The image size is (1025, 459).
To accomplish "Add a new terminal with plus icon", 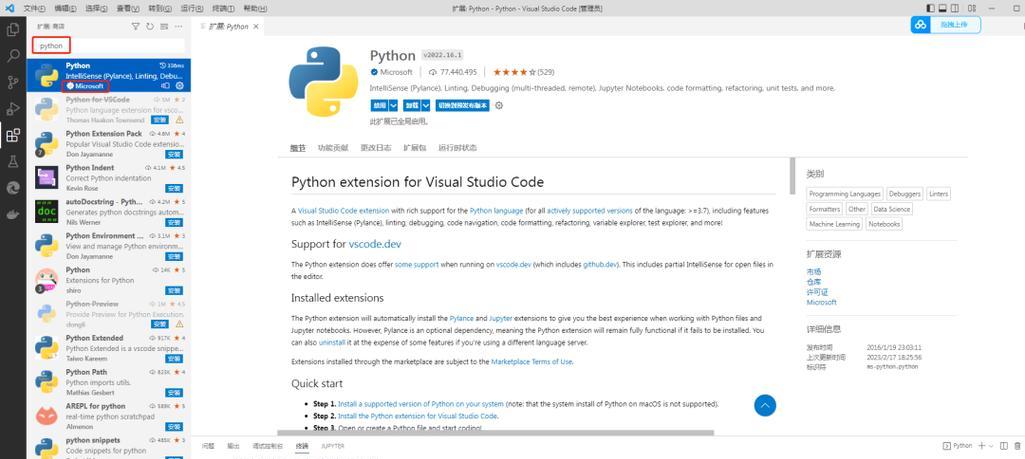I will (x=981, y=446).
